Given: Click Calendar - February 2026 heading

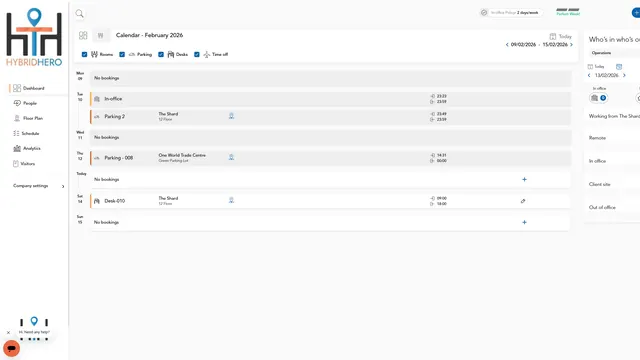Looking at the screenshot, I should (149, 36).
